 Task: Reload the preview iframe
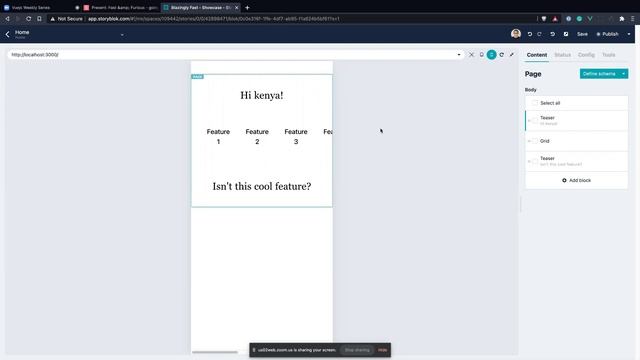(x=502, y=55)
